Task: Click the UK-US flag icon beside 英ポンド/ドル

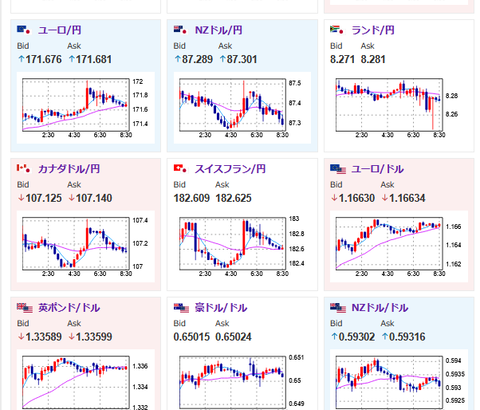Action: 25,308
